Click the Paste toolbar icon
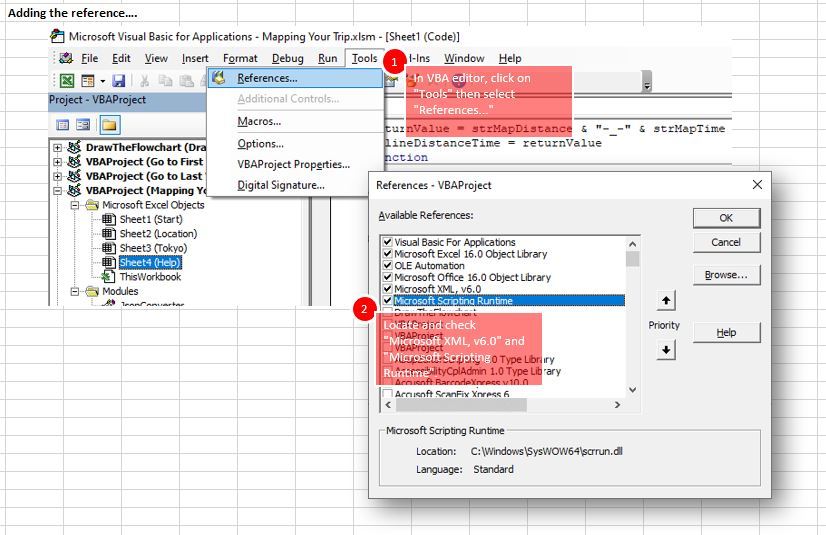 [x=186, y=81]
